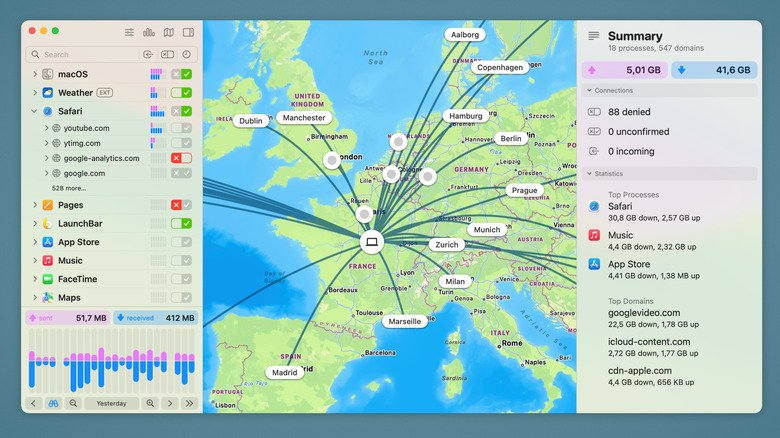Click the Summary list icon
Viewport: 780px width, 438px height.
tap(593, 36)
